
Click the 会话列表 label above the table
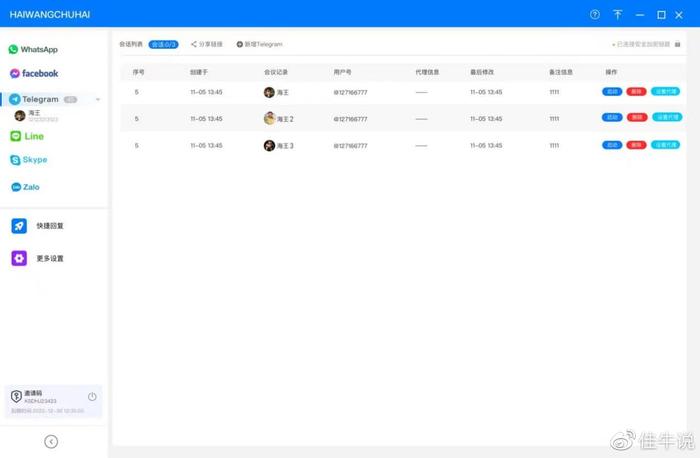point(131,44)
